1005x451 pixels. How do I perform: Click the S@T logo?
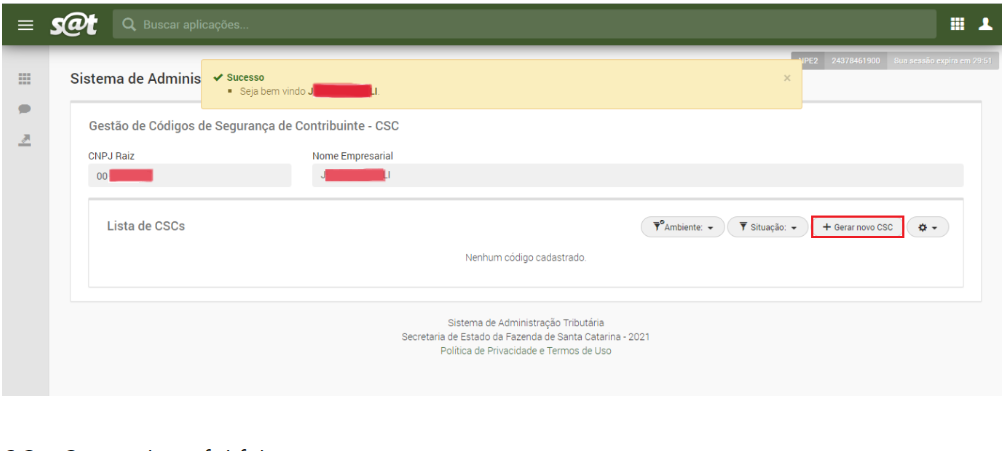[x=74, y=24]
